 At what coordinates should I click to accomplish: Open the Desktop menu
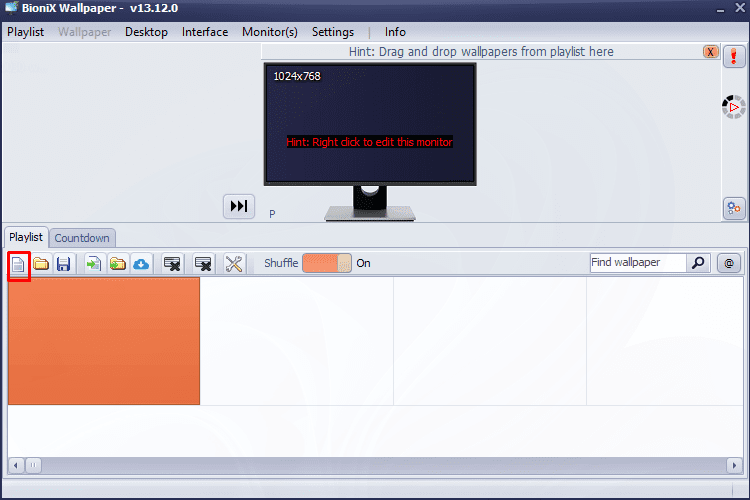coord(146,32)
